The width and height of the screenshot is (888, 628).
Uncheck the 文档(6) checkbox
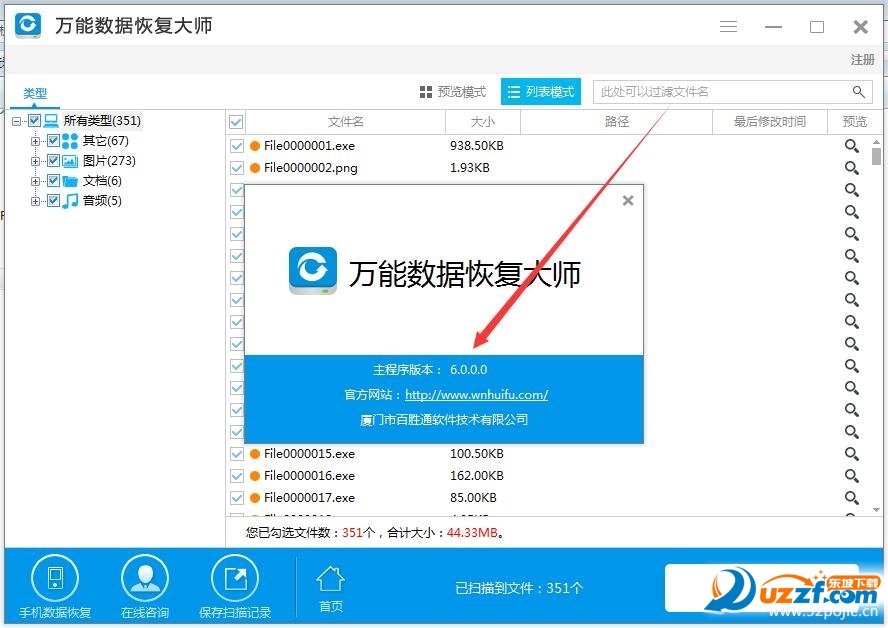tap(53, 181)
